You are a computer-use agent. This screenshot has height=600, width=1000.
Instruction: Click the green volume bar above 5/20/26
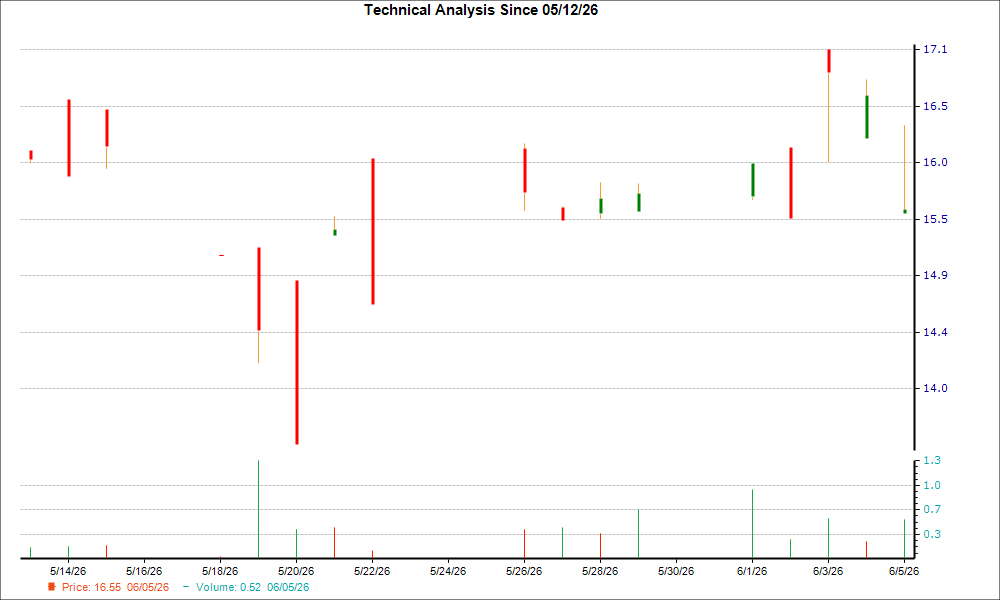297,543
